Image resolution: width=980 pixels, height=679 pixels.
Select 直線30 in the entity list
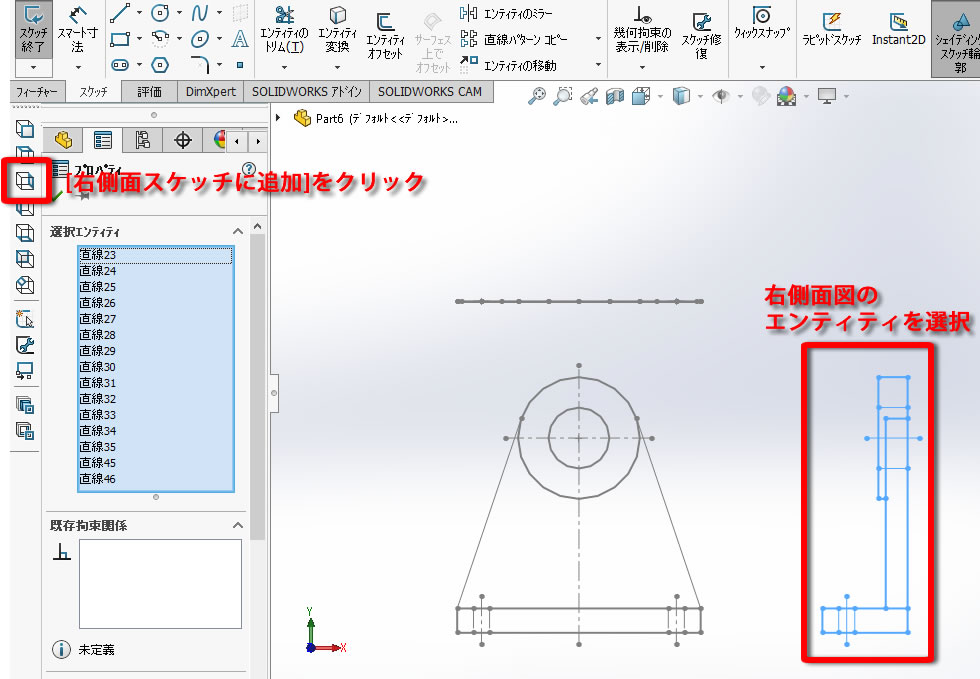(x=156, y=366)
